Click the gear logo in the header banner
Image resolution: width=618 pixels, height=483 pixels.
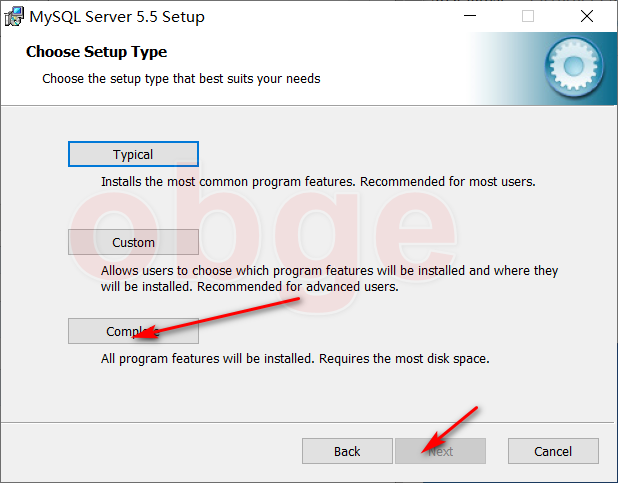click(574, 67)
